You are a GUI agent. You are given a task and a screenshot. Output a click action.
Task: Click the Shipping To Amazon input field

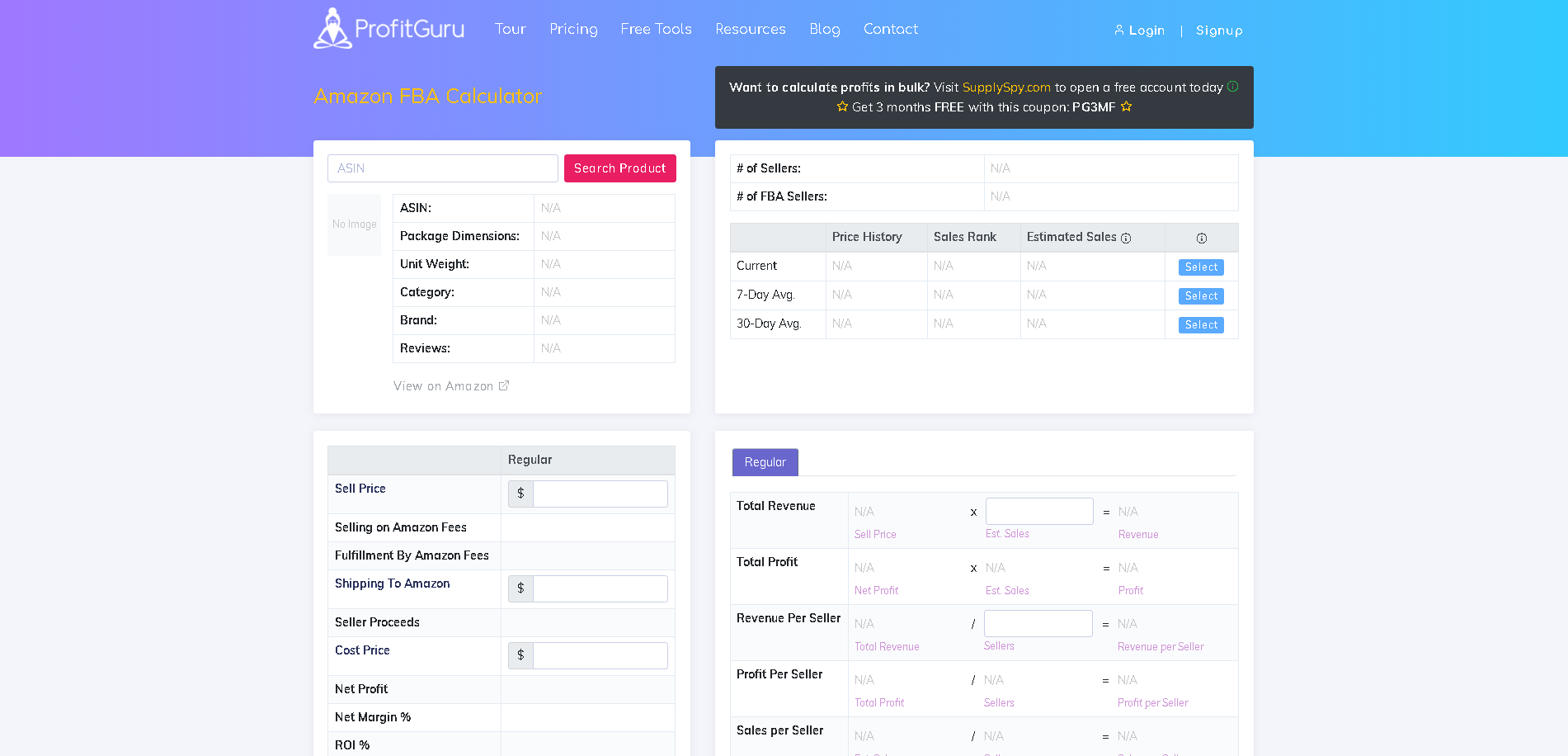(x=600, y=588)
